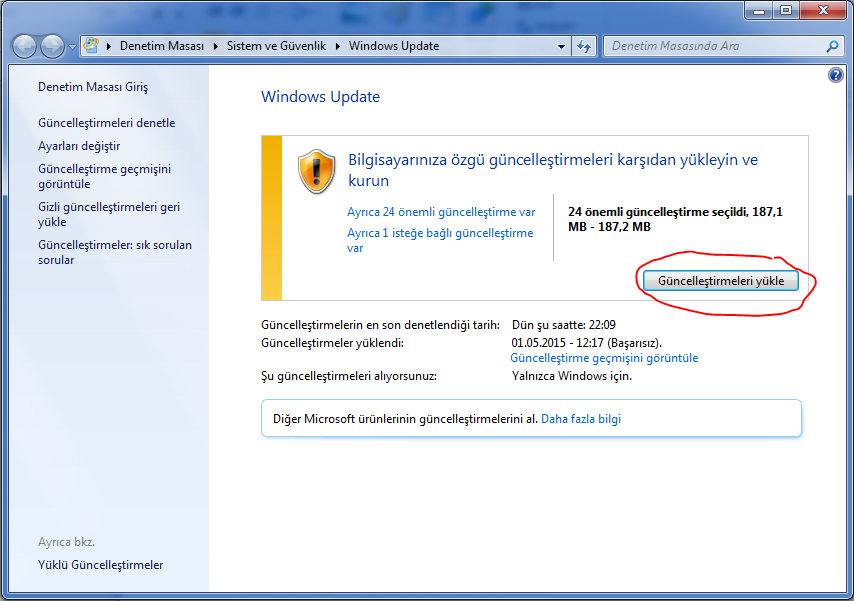This screenshot has height=601, width=854.
Task: Open the recent pages dropdown beside Forward
Action: pyautogui.click(x=72, y=47)
